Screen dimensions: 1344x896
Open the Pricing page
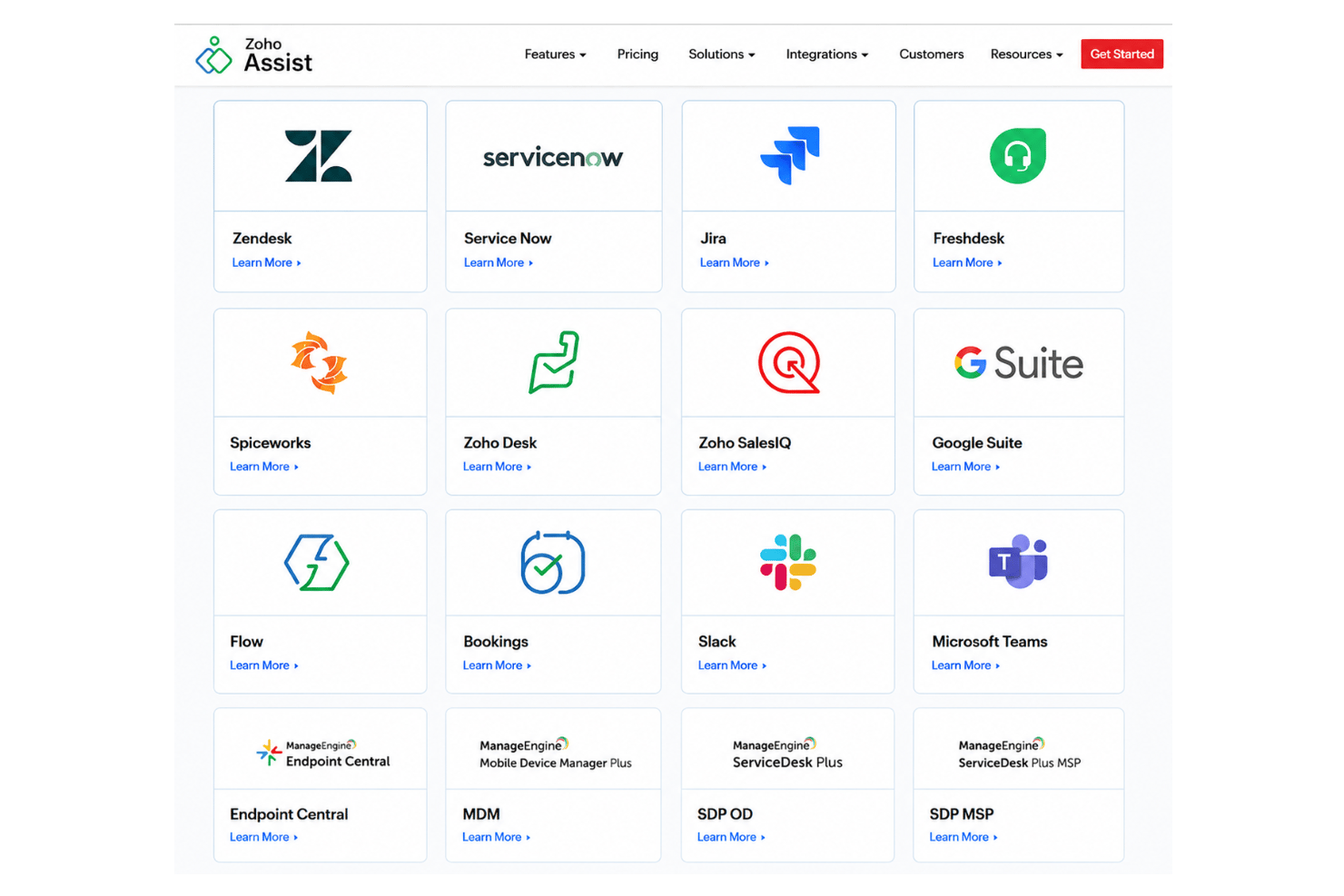[637, 54]
